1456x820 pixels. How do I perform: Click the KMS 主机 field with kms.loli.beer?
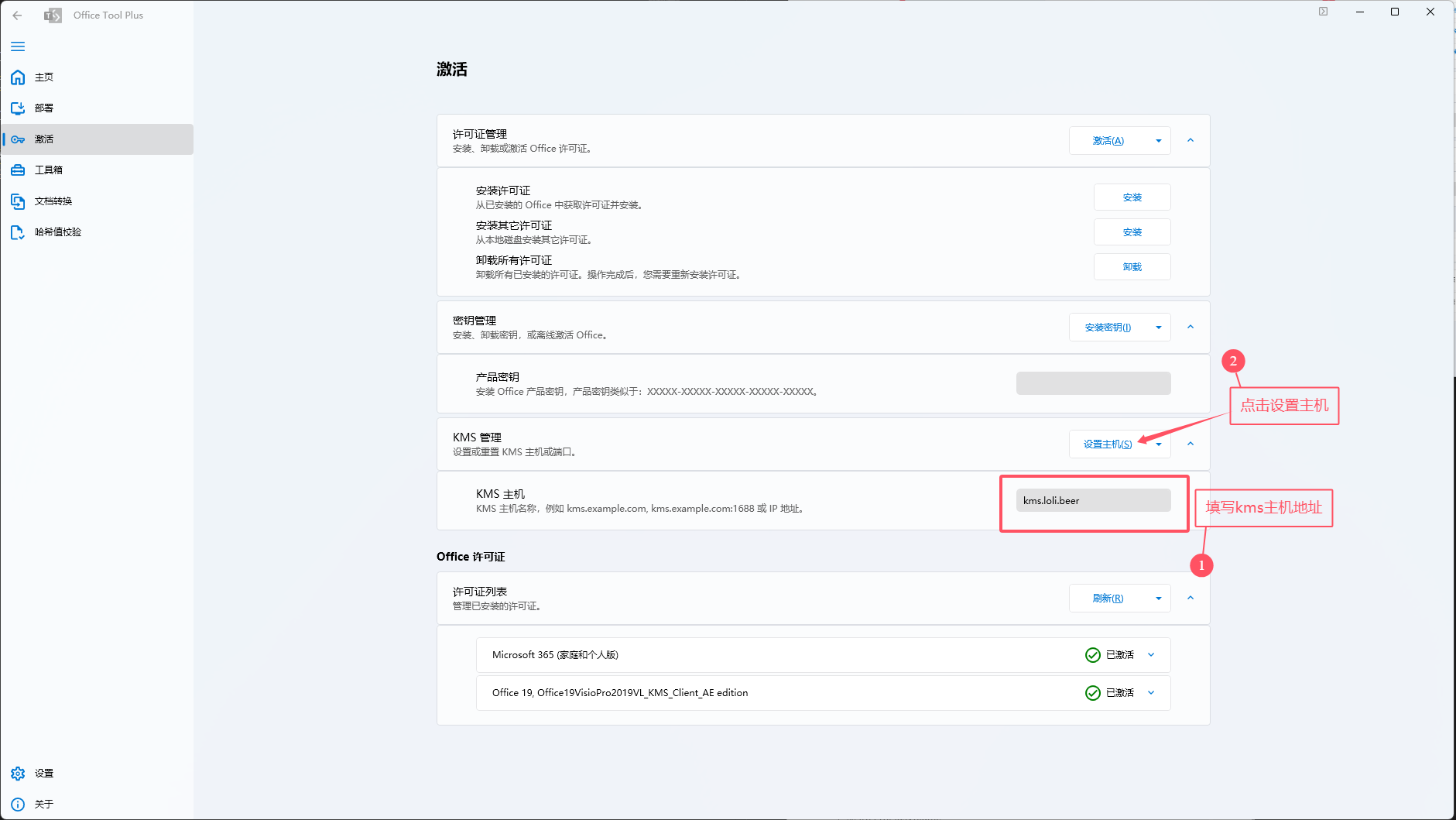point(1094,500)
